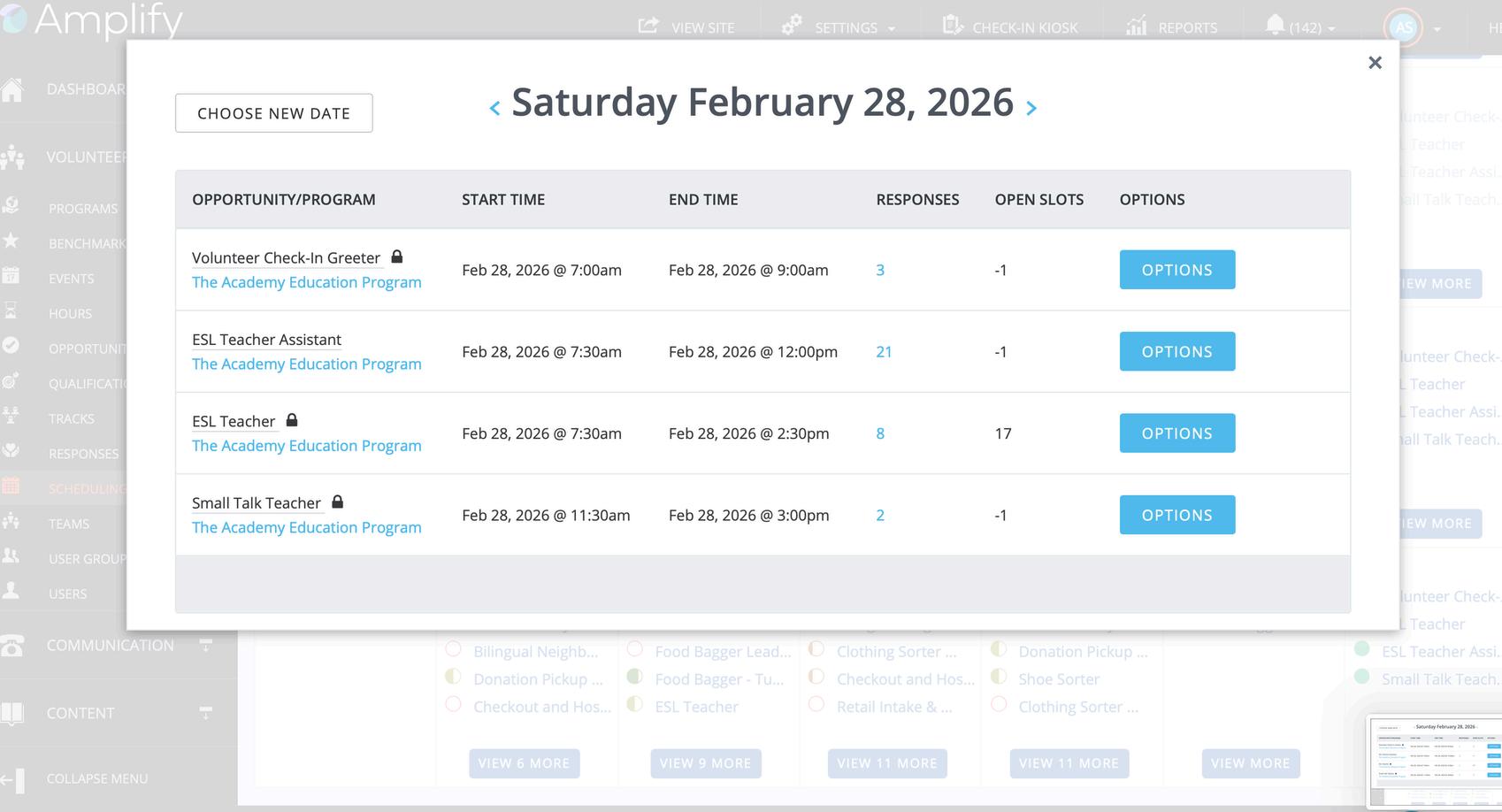This screenshot has height=812, width=1502.
Task: View the 8 responses for ESL Teacher
Action: click(x=880, y=433)
